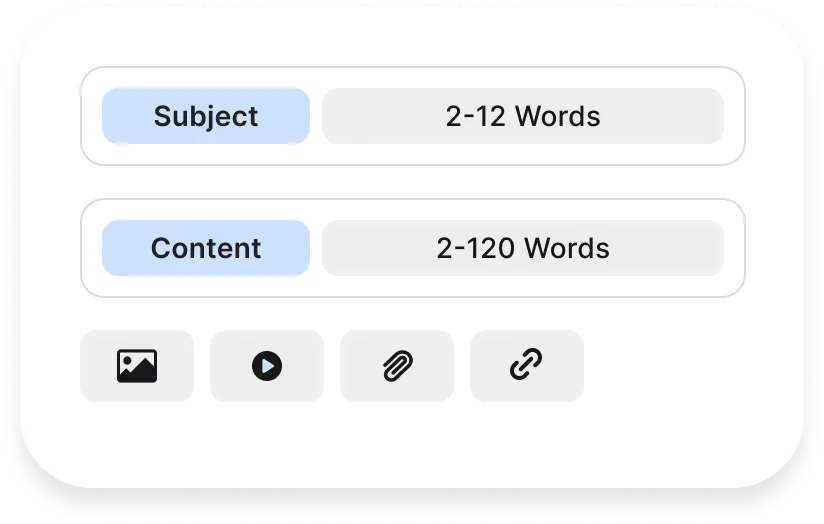Insert a hyperlink using the link button

pos(527,366)
